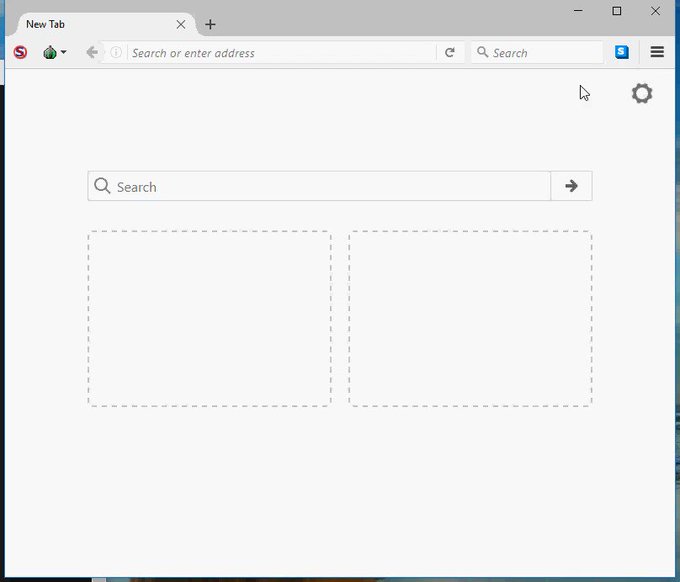This screenshot has width=680, height=582.
Task: Open a new tab with plus button
Action: (x=210, y=25)
